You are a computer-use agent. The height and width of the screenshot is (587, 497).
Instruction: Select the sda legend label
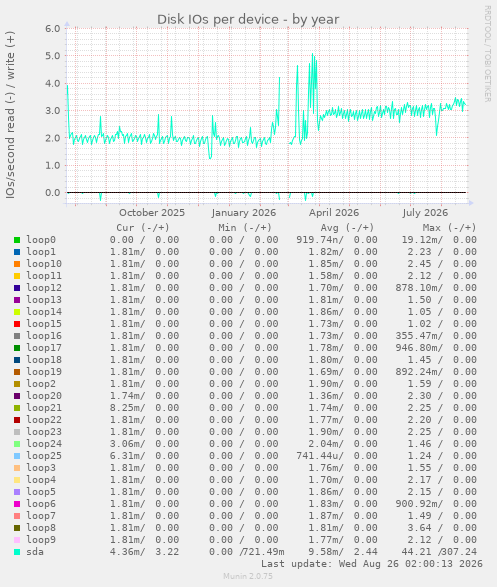[35, 552]
